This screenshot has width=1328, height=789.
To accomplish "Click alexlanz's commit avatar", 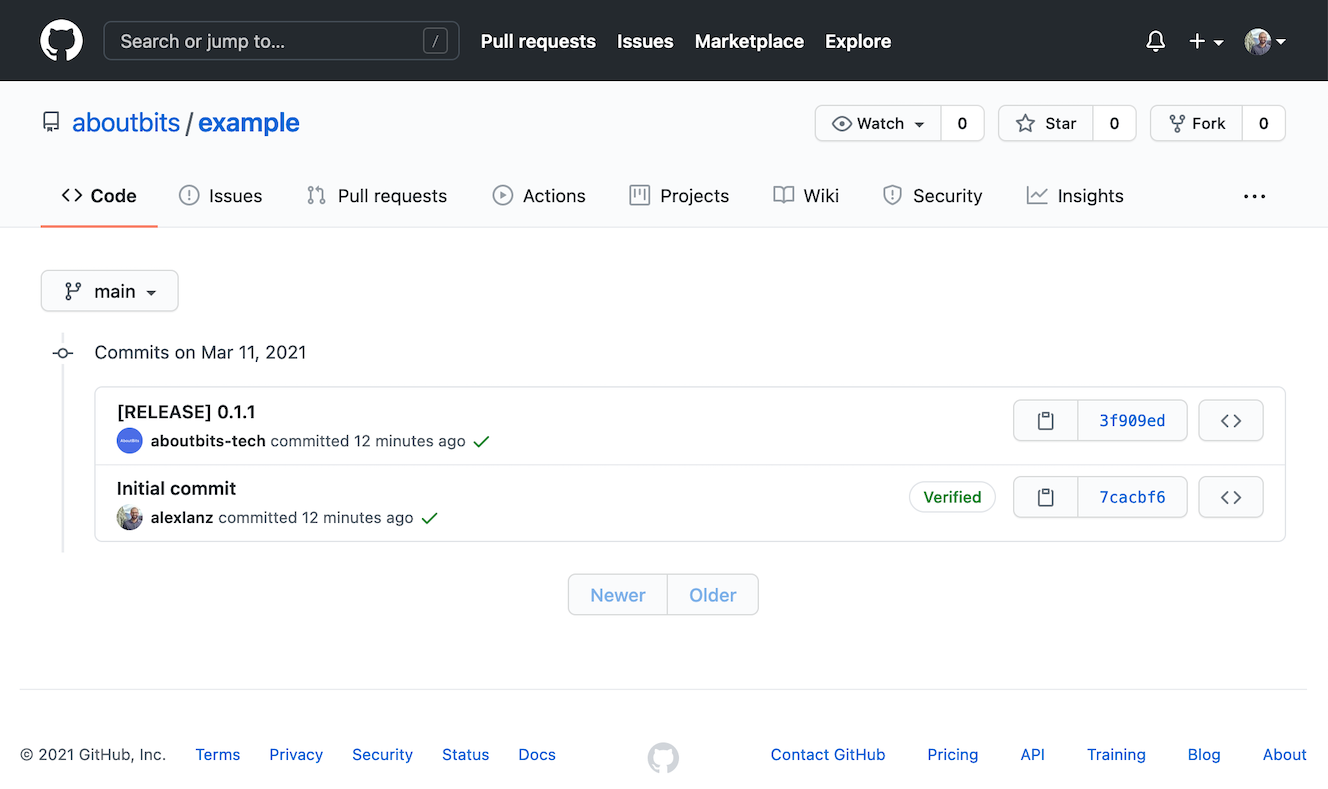I will [129, 517].
